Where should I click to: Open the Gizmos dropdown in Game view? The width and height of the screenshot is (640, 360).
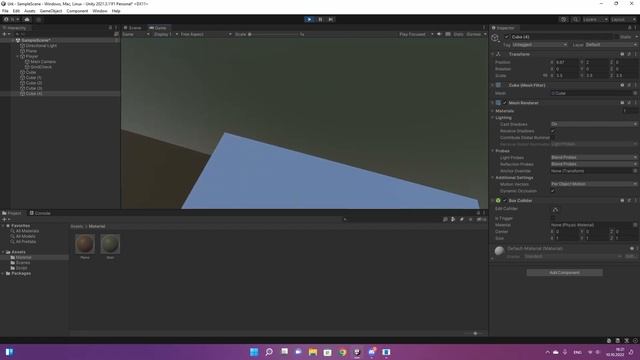(476, 34)
